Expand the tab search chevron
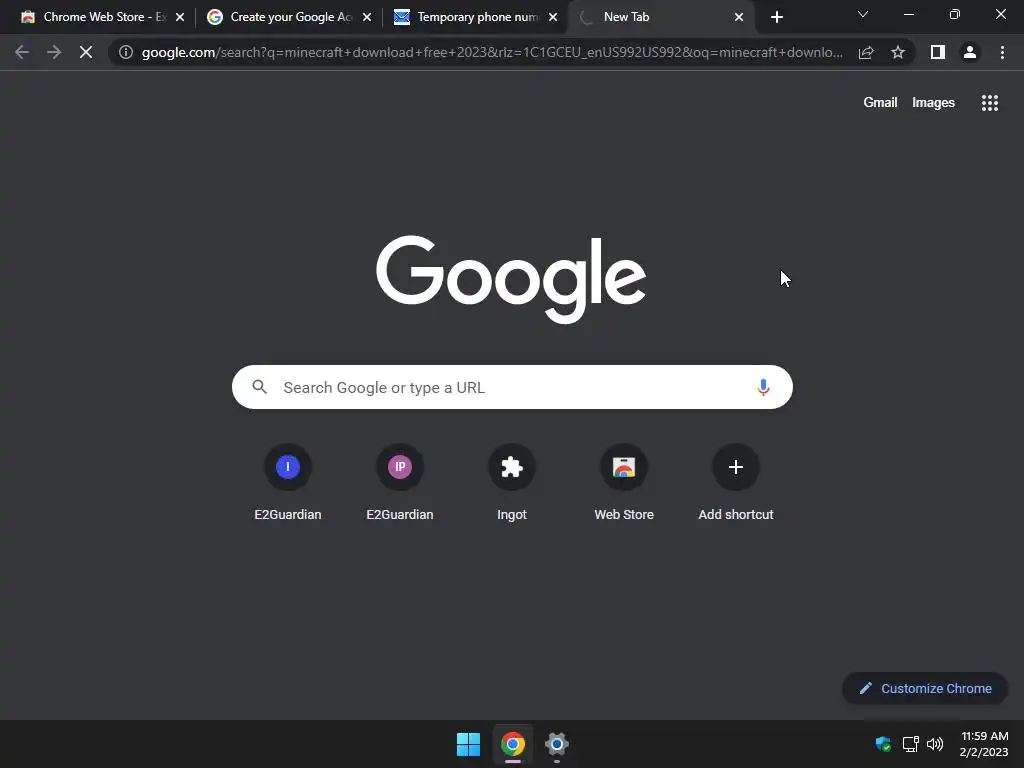1024x768 pixels. pos(863,14)
